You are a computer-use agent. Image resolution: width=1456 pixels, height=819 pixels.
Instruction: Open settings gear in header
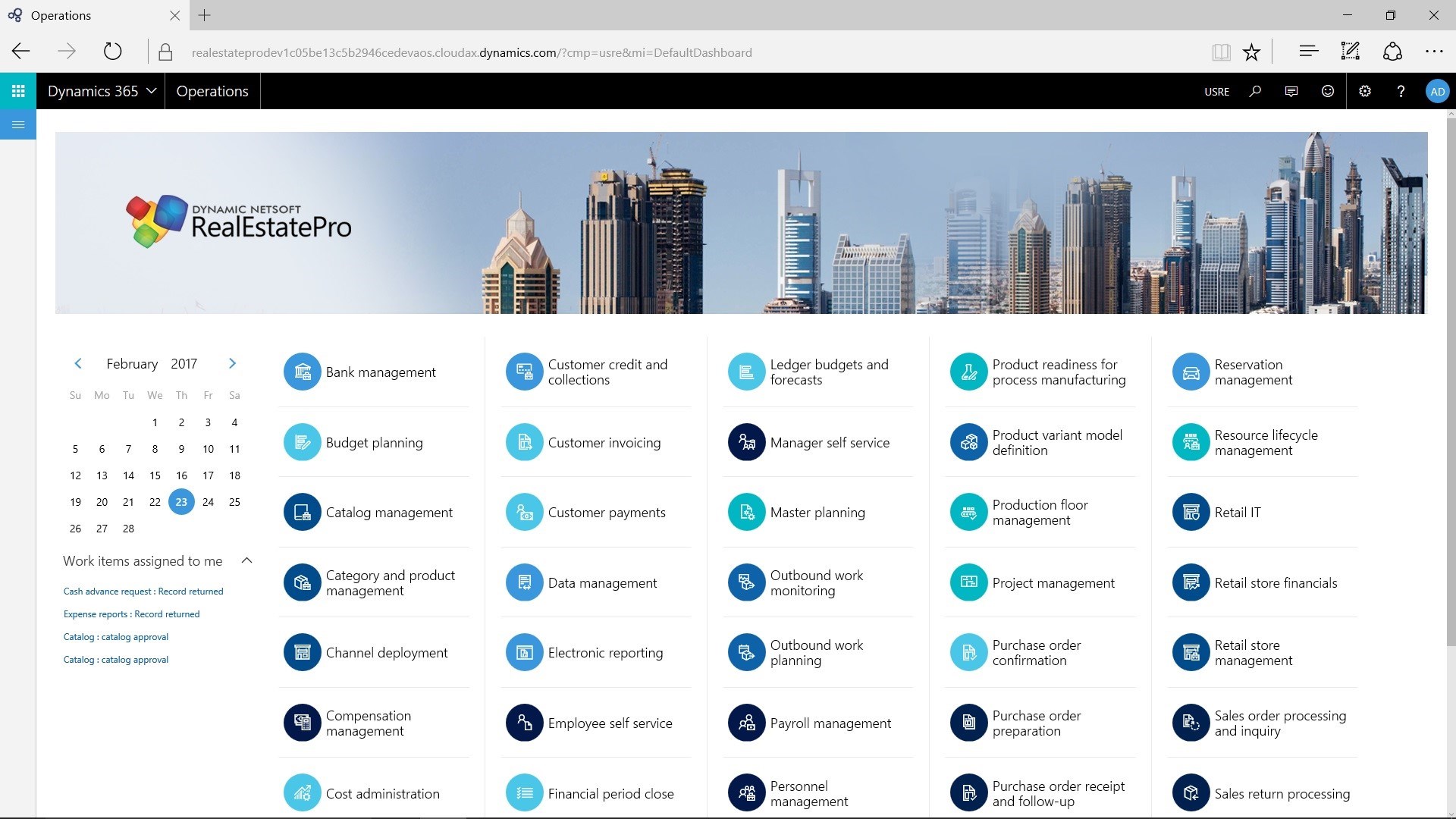pyautogui.click(x=1365, y=91)
